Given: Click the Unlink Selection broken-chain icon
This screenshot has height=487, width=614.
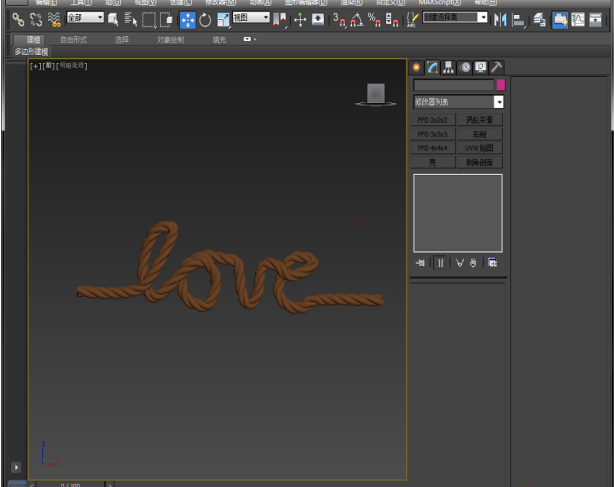Looking at the screenshot, I should [x=36, y=19].
